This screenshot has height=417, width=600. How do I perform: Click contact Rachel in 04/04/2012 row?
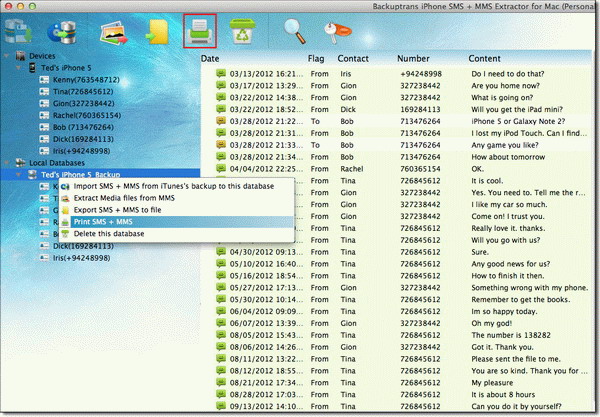coord(352,169)
